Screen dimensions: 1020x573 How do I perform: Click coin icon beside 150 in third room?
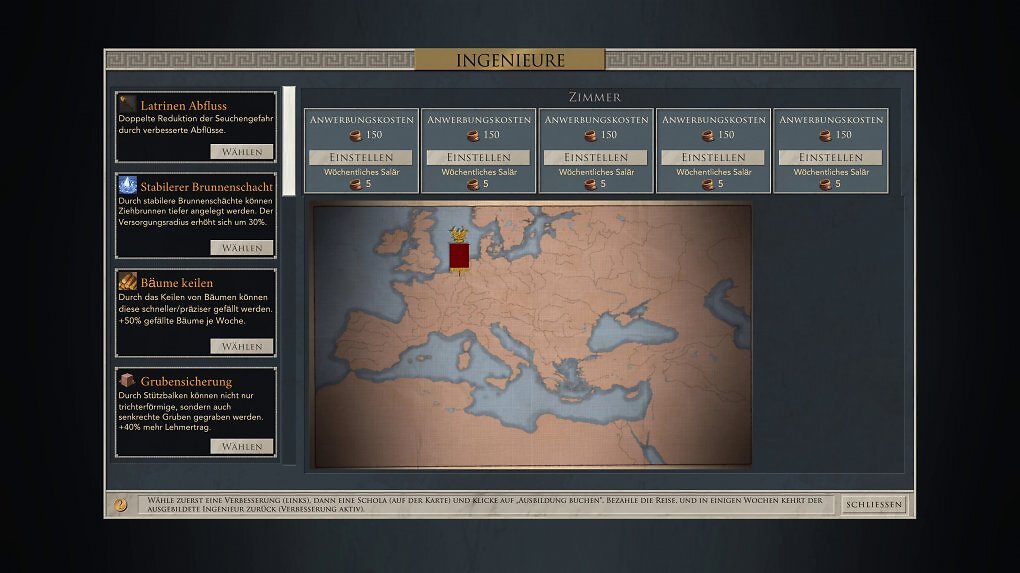(591, 135)
